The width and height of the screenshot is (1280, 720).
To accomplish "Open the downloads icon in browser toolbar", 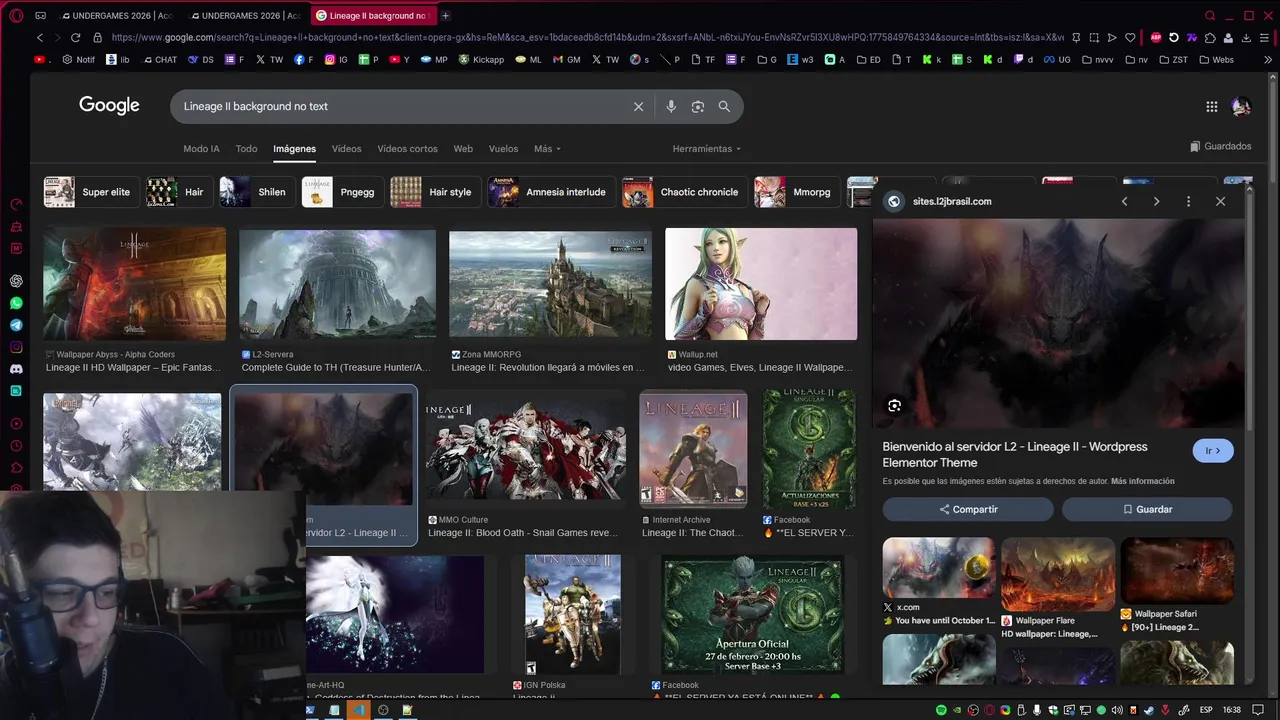I will [1247, 38].
